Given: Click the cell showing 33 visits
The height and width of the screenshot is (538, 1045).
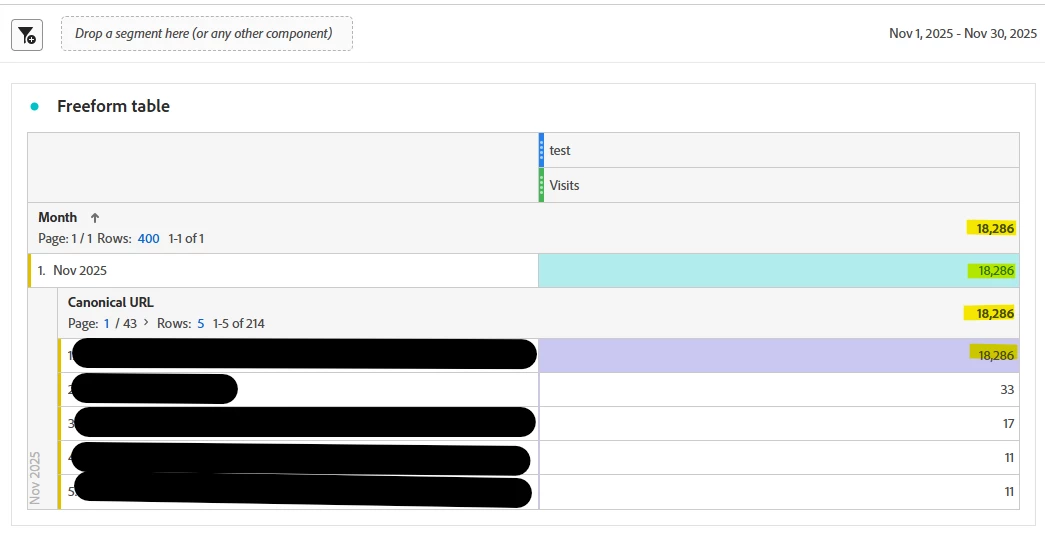Looking at the screenshot, I should point(778,389).
